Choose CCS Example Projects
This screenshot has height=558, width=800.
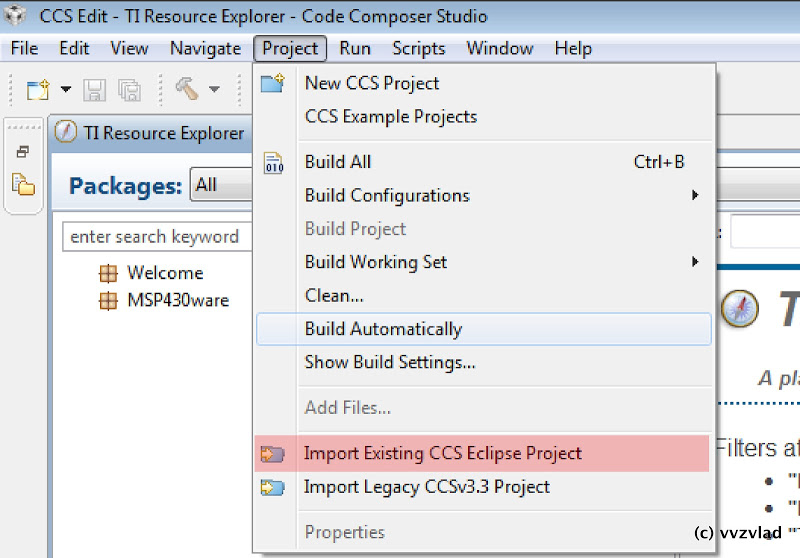(390, 116)
